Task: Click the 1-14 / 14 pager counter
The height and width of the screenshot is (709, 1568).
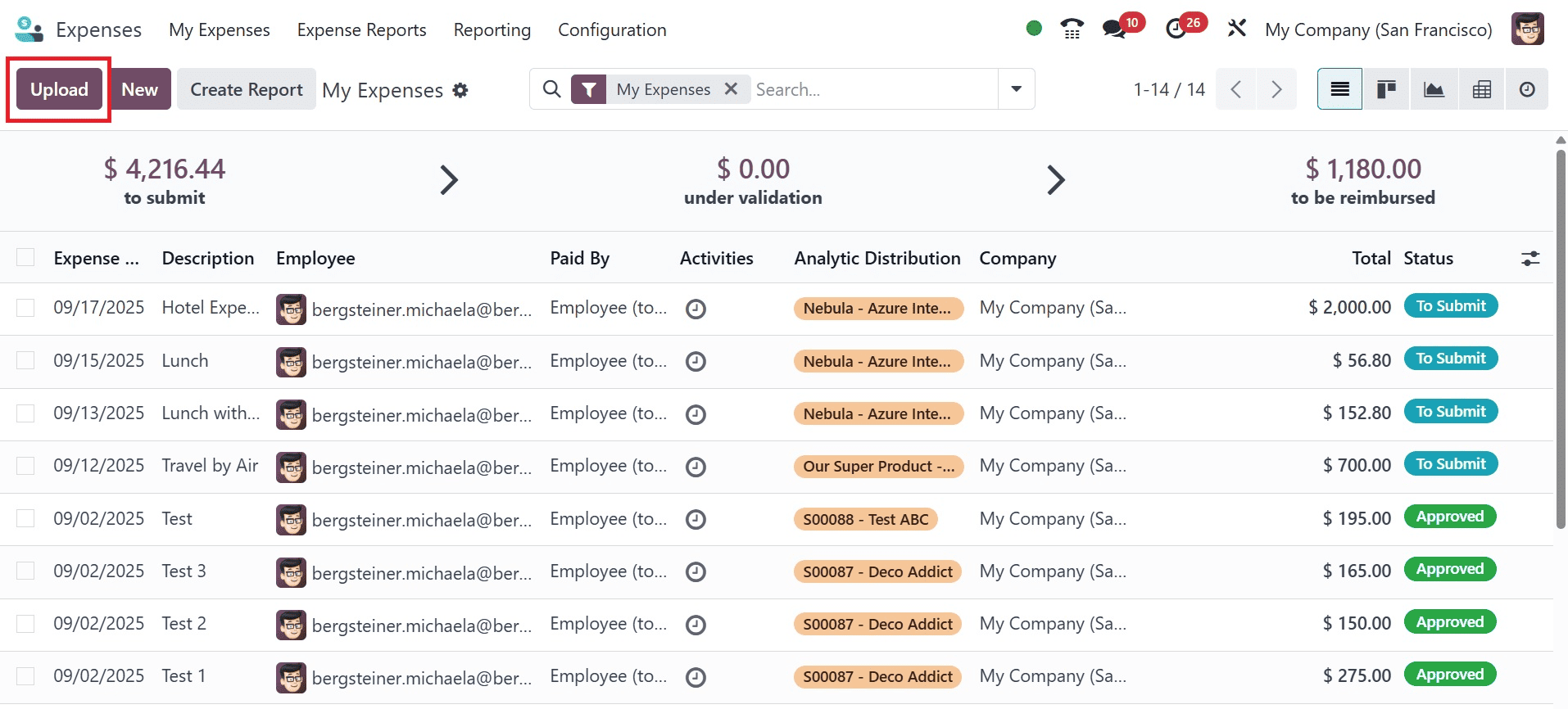Action: tap(1169, 89)
